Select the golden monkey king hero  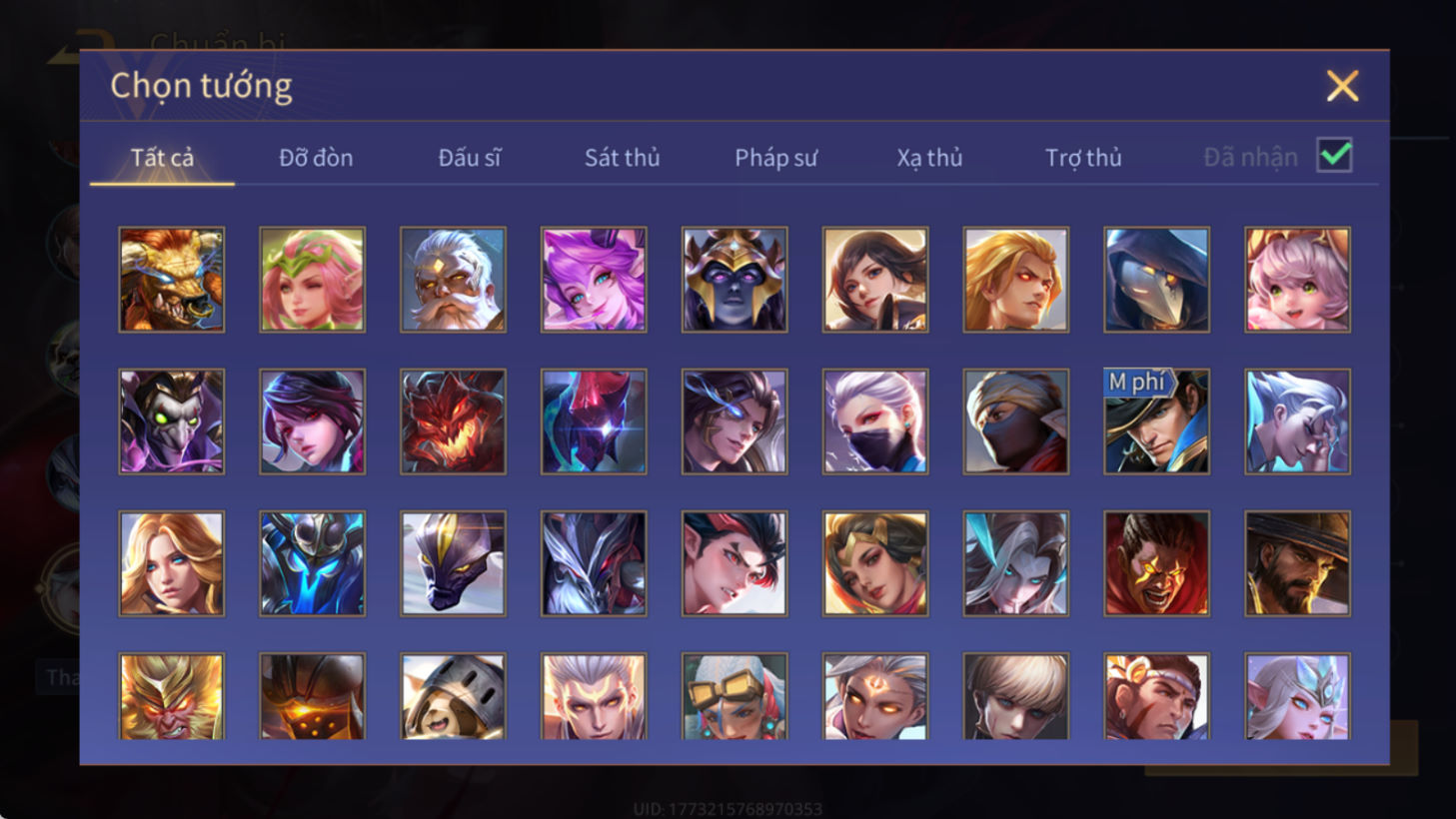click(x=171, y=696)
